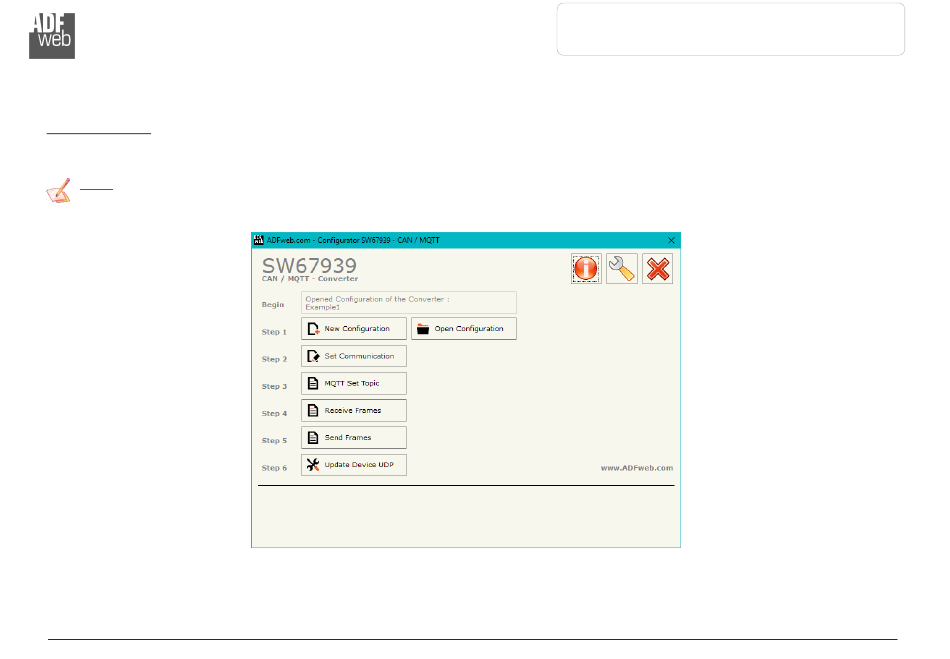Click the note pencil icon
The width and height of the screenshot is (950, 659).
click(59, 191)
